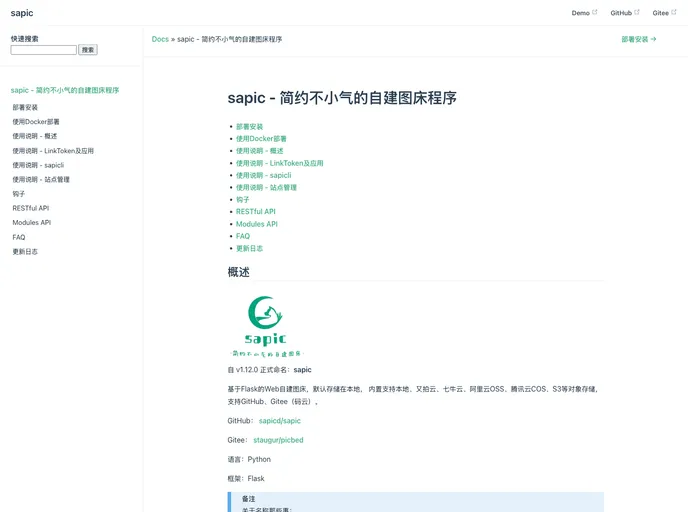Viewport: 688px width, 512px height.
Task: Open sidebar item 钩子
Action: coord(19,193)
